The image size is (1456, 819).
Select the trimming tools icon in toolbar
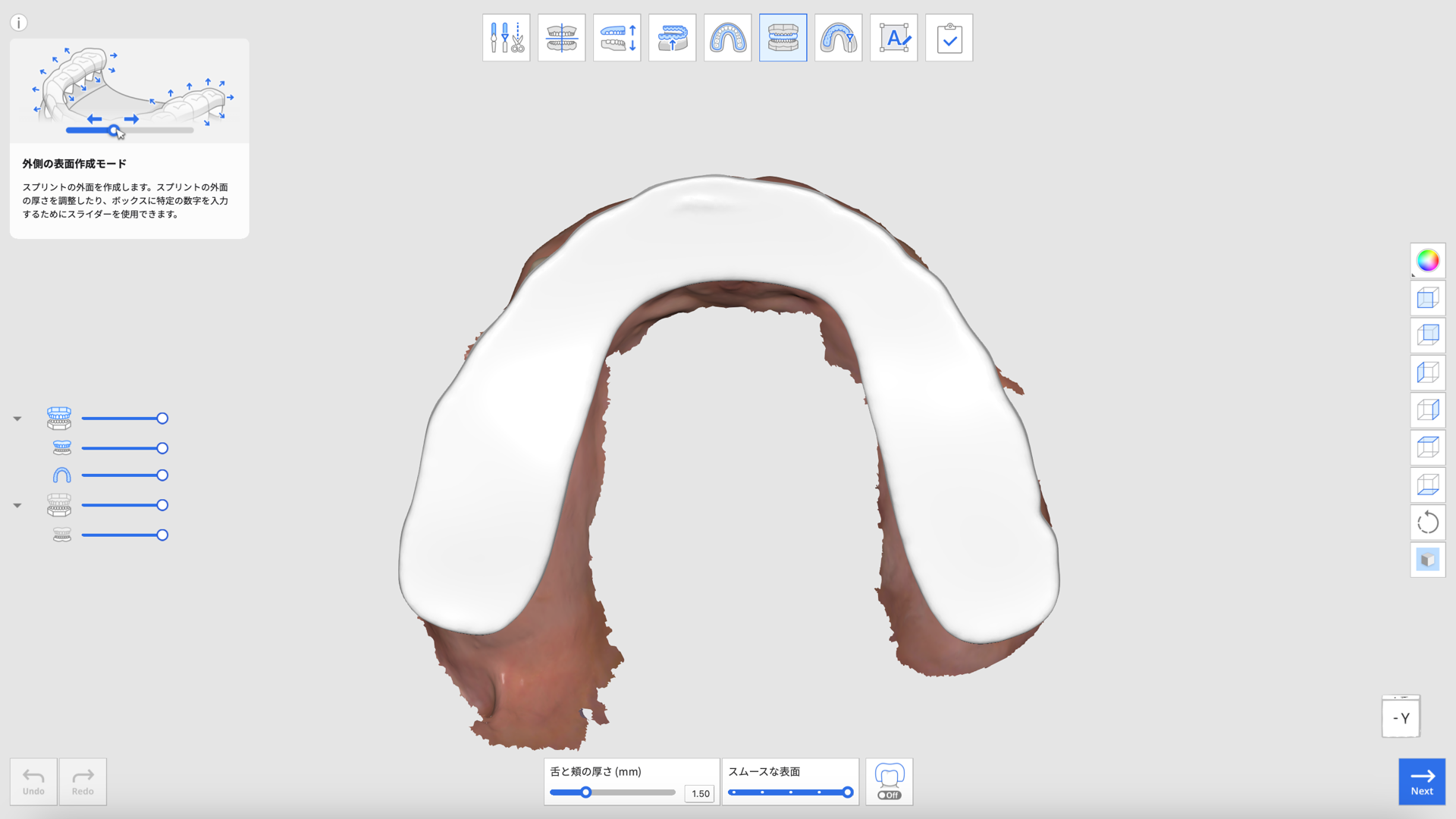(506, 37)
